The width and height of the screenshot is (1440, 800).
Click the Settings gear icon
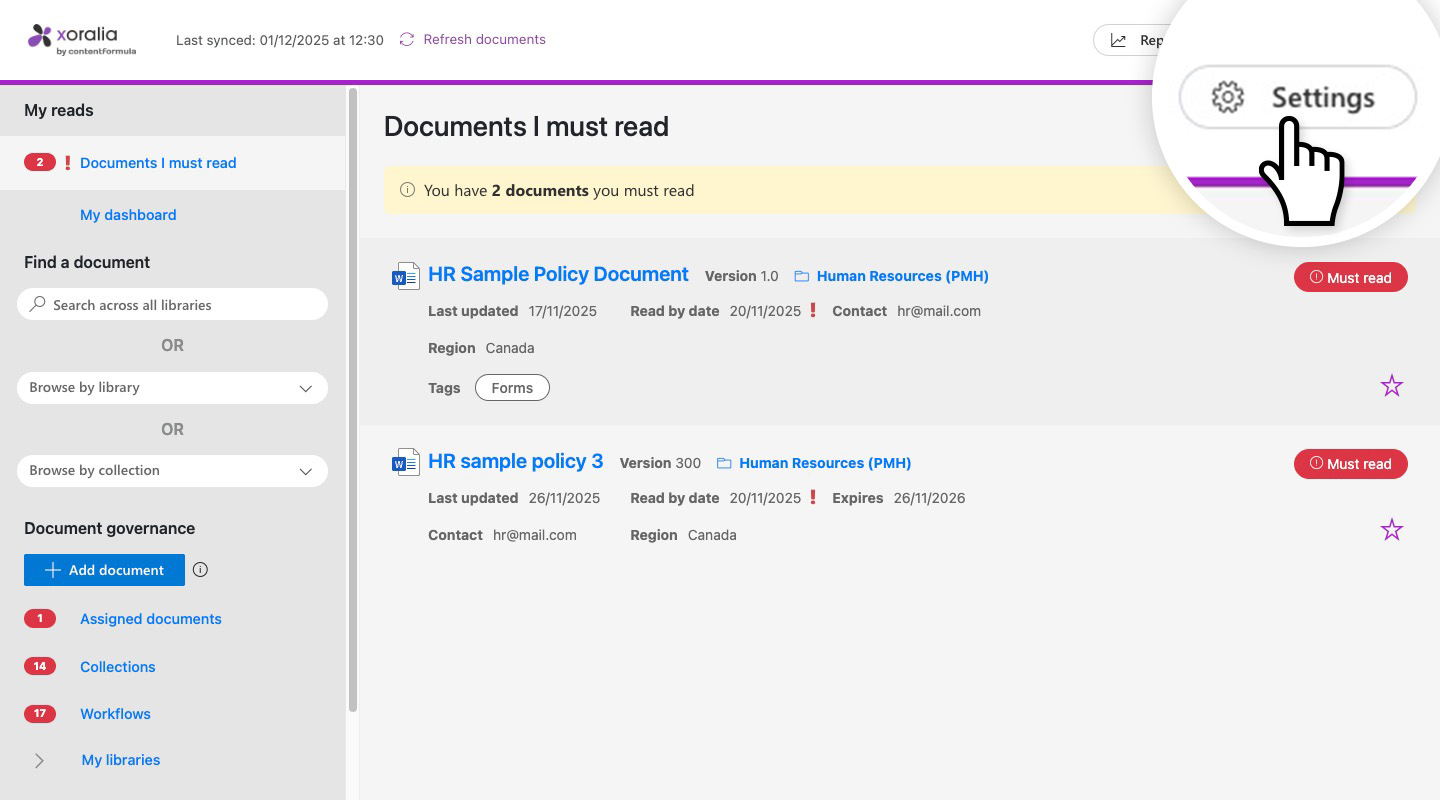[x=1227, y=98]
